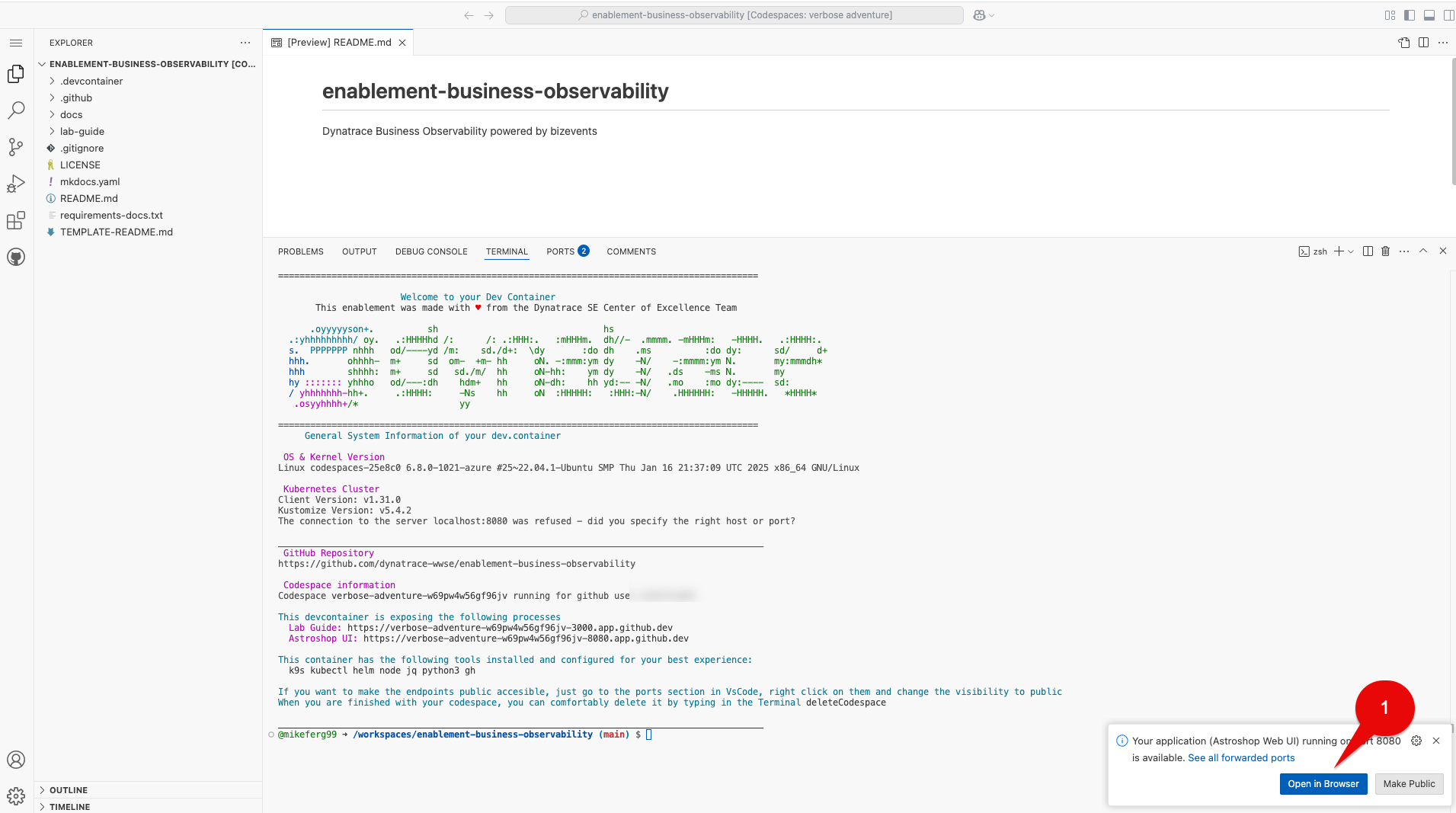
Task: Open the Manage gear in activity bar
Action: [x=16, y=796]
